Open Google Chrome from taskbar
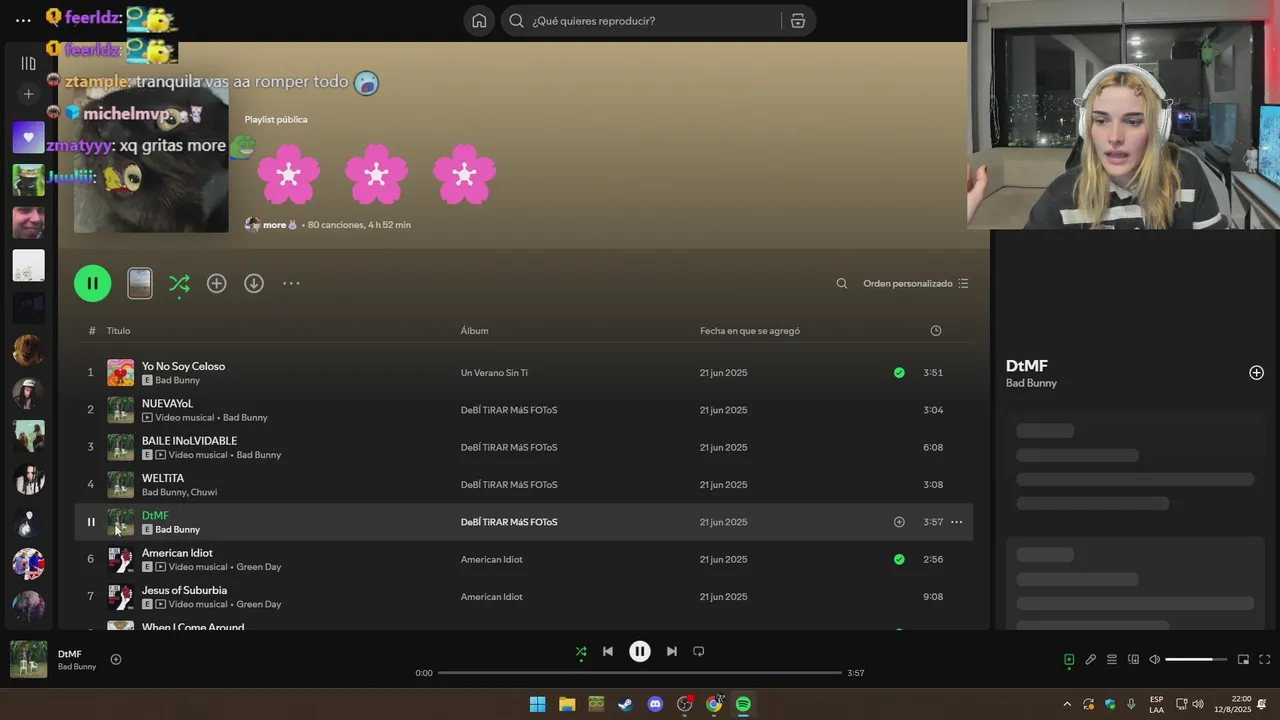The width and height of the screenshot is (1280, 720). point(714,704)
